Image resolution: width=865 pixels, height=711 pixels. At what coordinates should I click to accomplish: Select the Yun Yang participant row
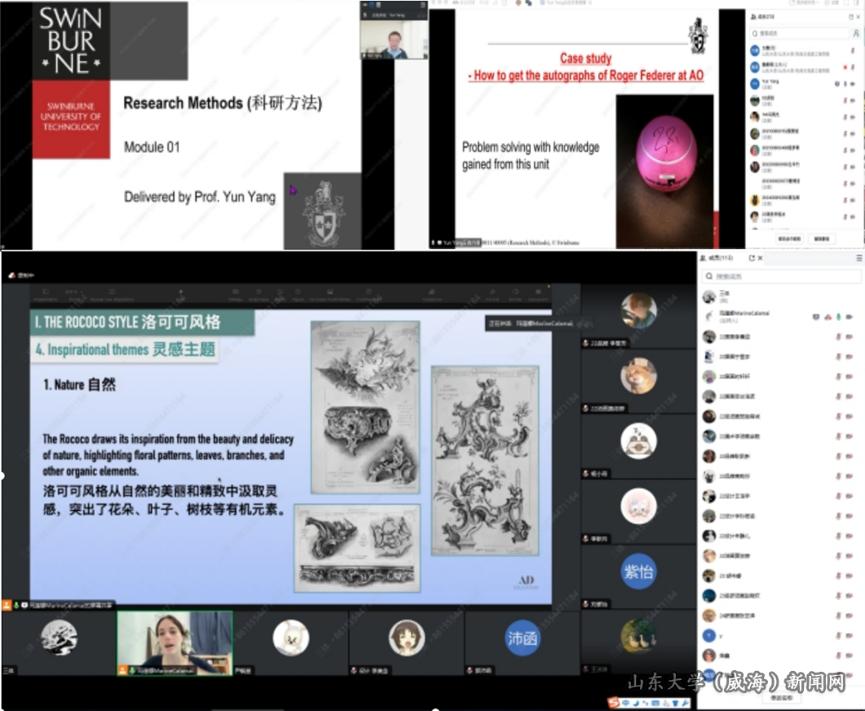pos(804,84)
